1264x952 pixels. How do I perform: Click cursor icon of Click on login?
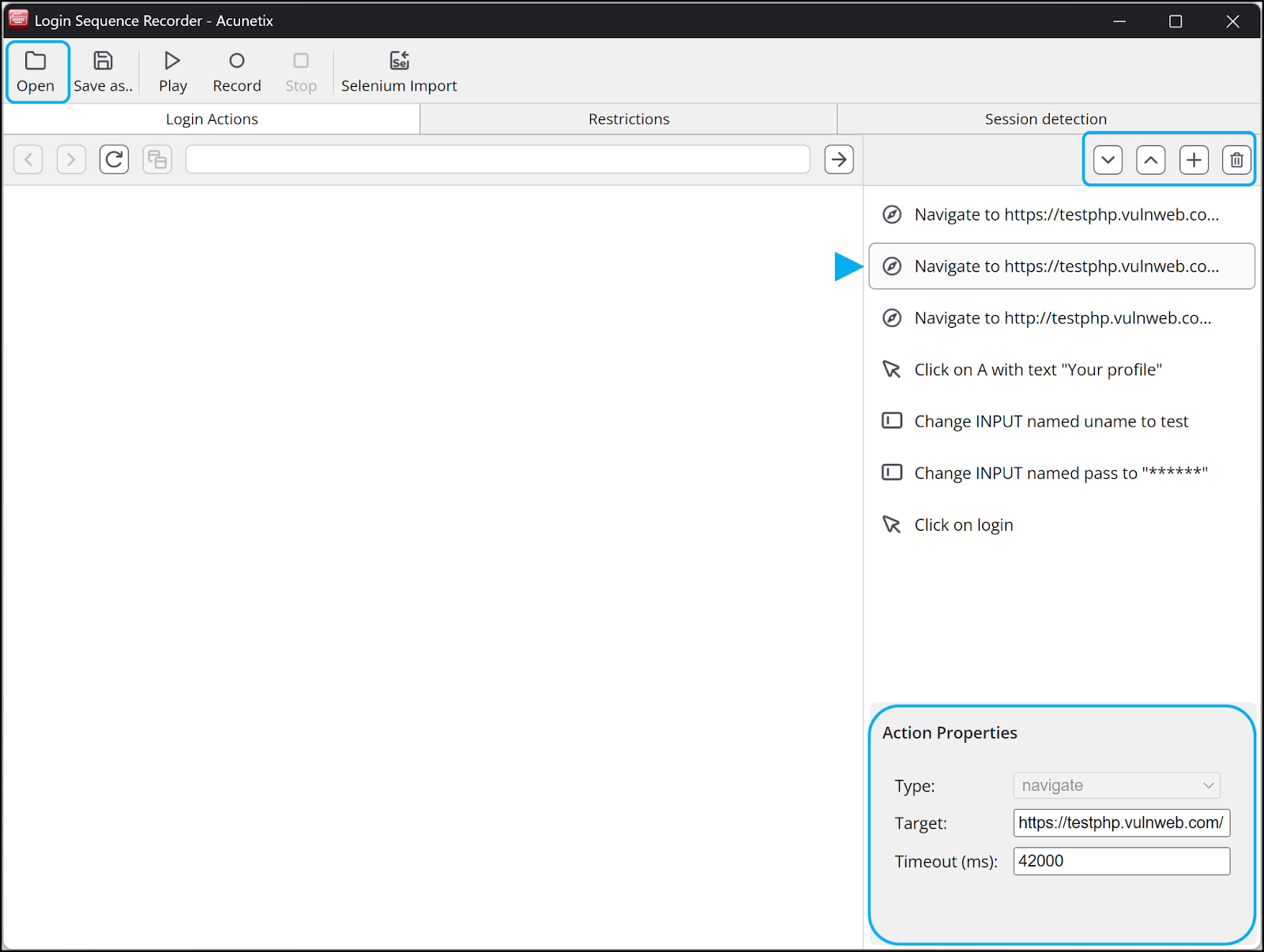coord(892,525)
